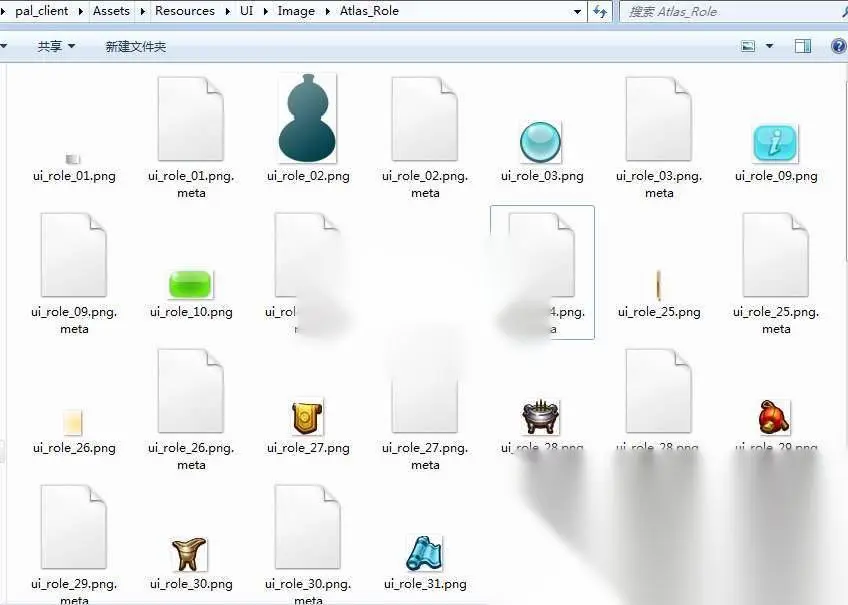
Task: Toggle the preview pane button
Action: click(803, 46)
